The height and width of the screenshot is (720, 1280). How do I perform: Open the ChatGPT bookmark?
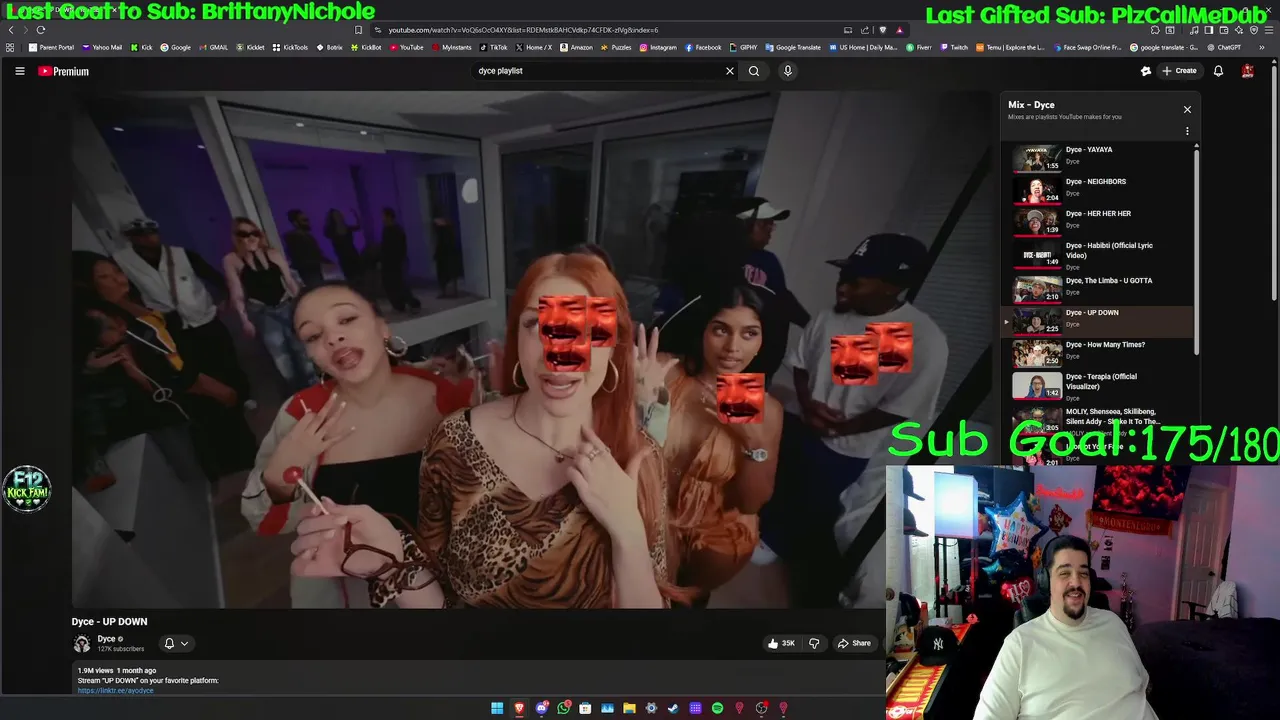(1224, 47)
